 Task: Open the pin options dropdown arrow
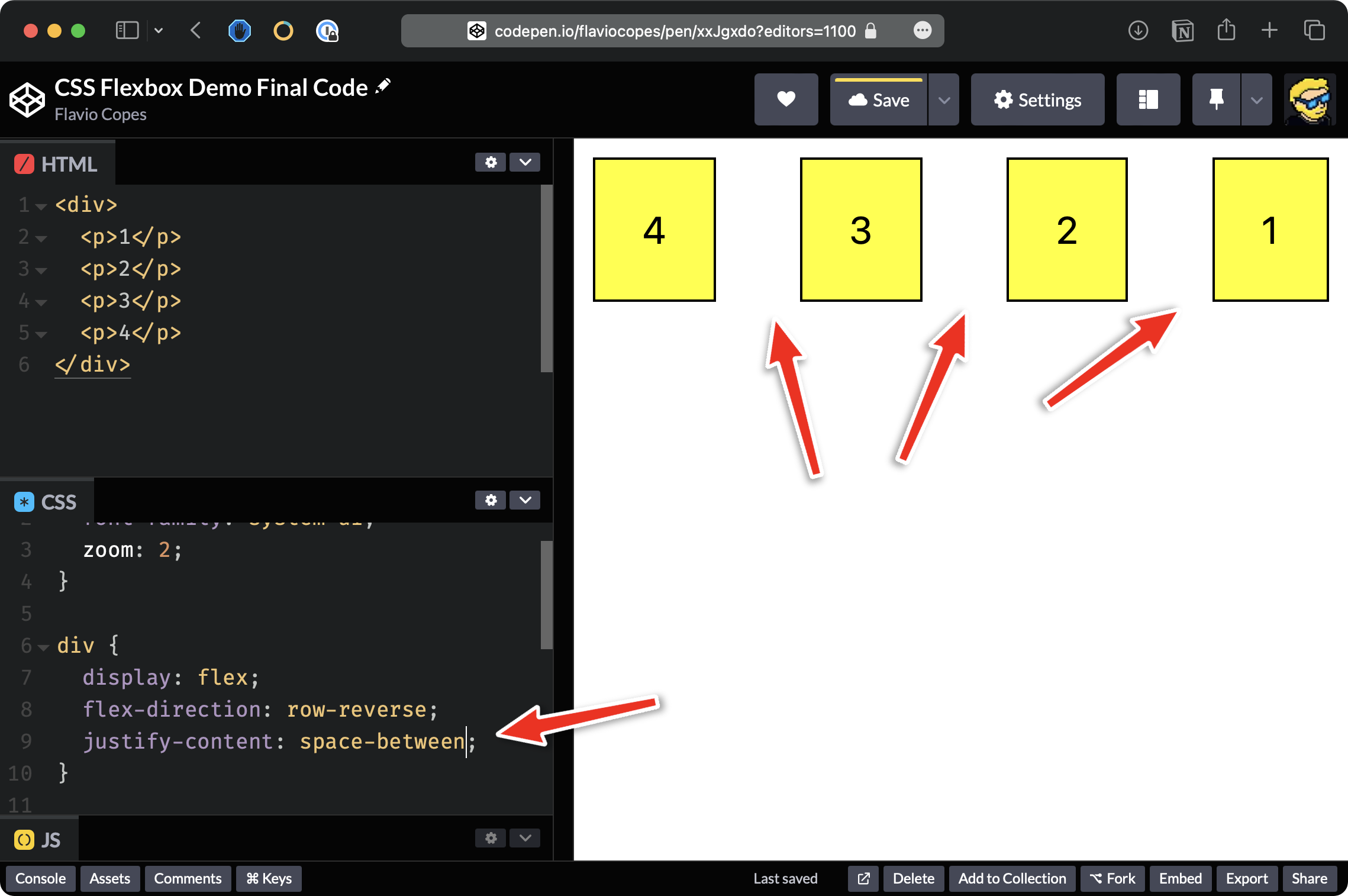coord(1257,99)
